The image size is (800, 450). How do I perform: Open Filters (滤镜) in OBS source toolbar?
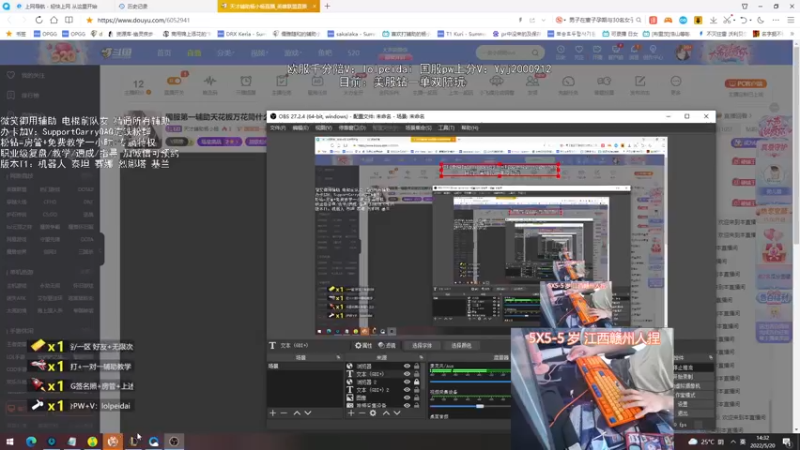click(387, 345)
